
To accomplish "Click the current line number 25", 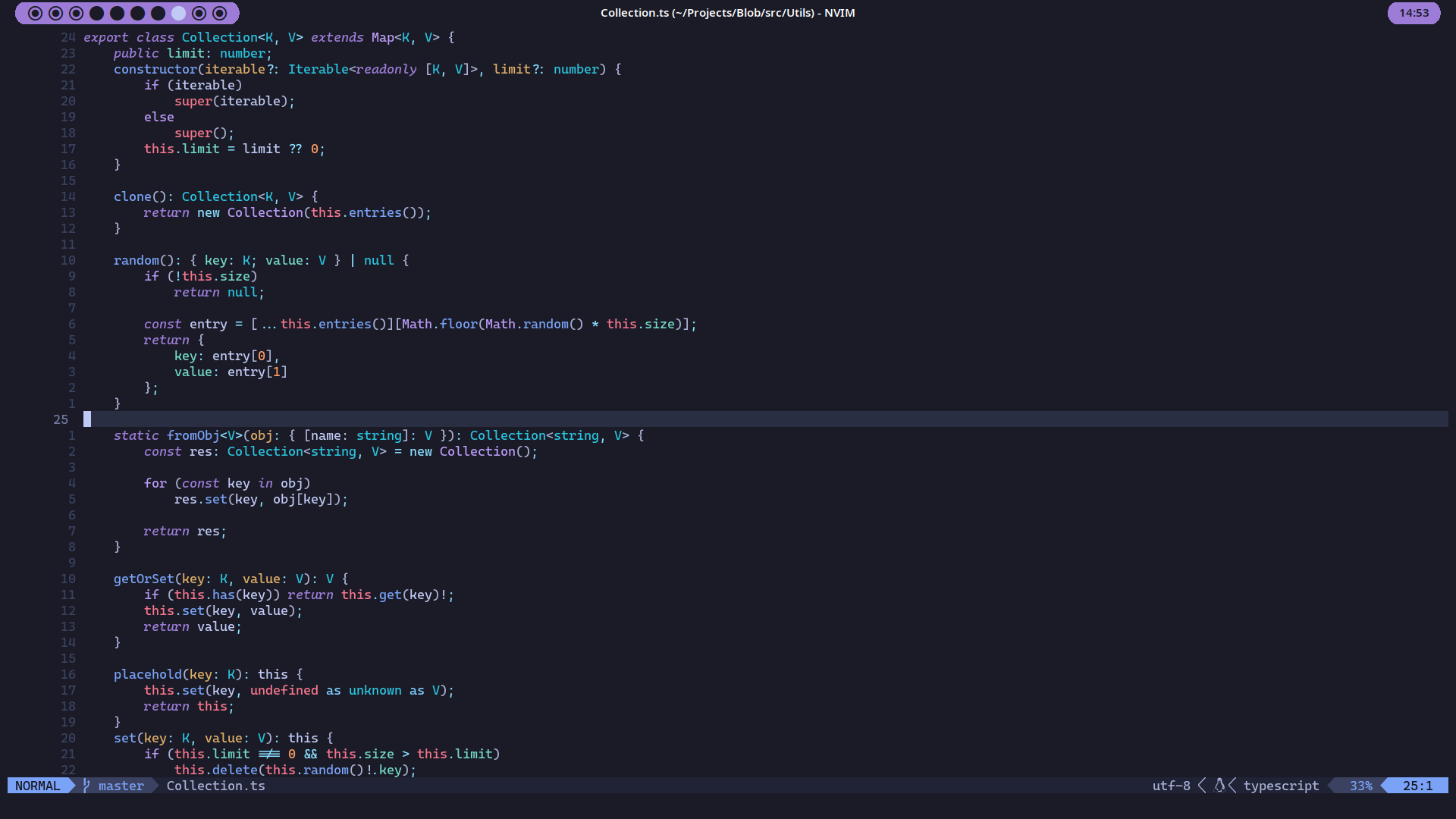I will click(61, 419).
